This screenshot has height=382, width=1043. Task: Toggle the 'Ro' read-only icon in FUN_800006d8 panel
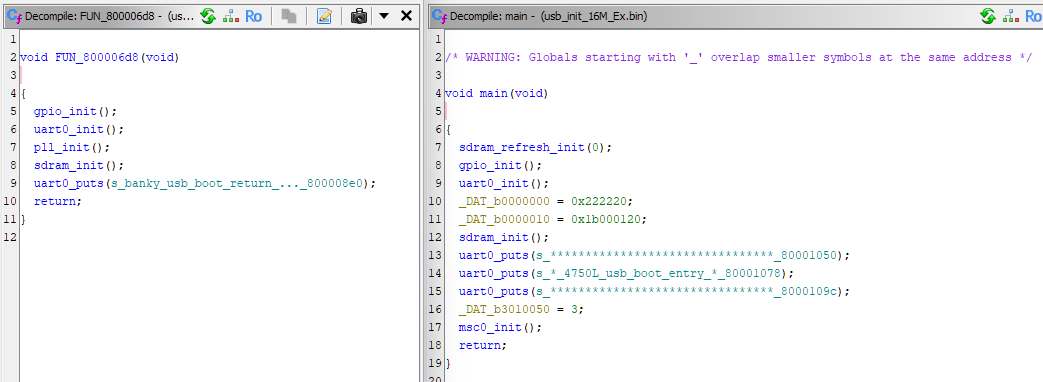253,16
